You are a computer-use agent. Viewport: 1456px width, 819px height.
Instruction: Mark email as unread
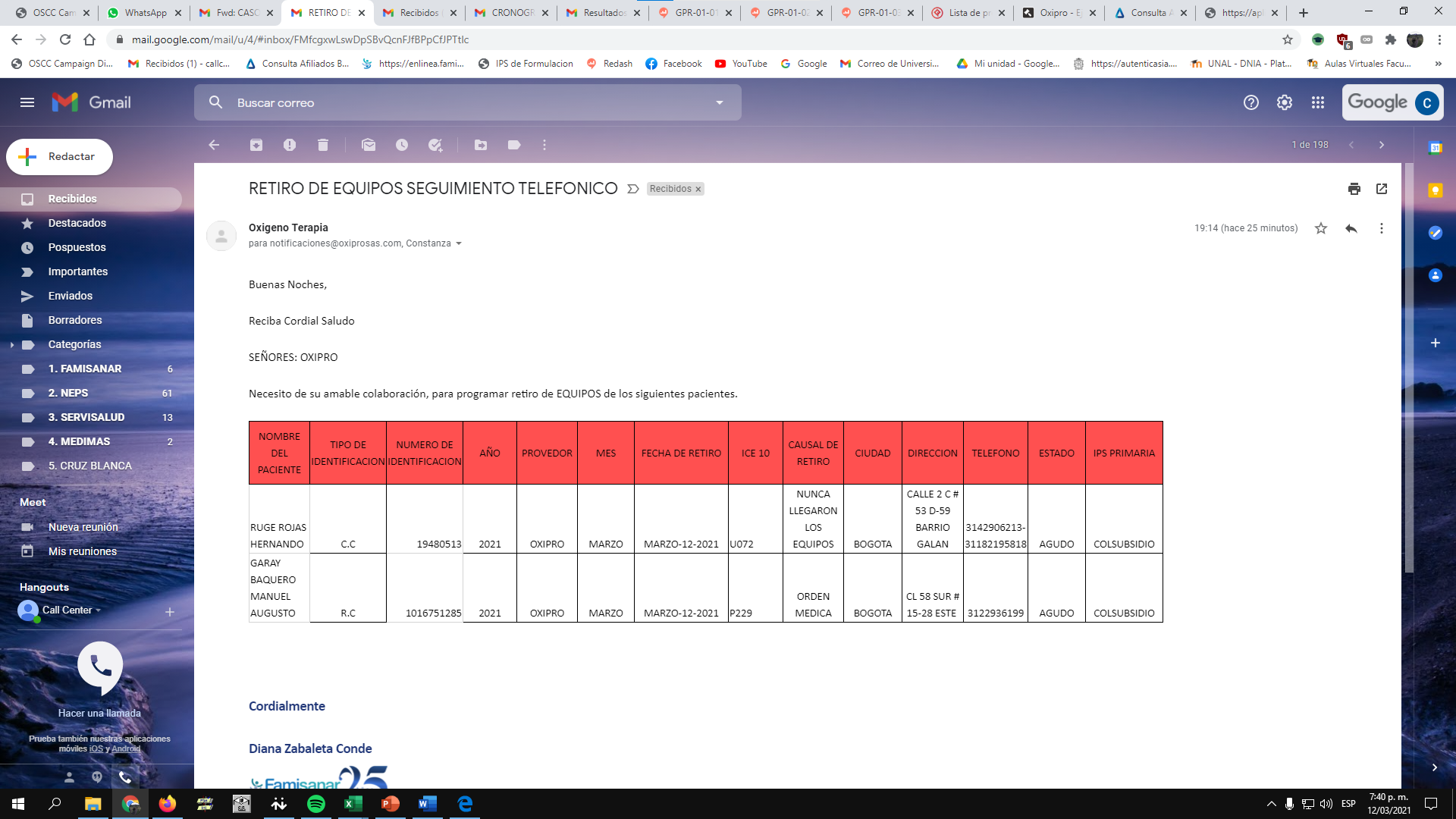[369, 145]
